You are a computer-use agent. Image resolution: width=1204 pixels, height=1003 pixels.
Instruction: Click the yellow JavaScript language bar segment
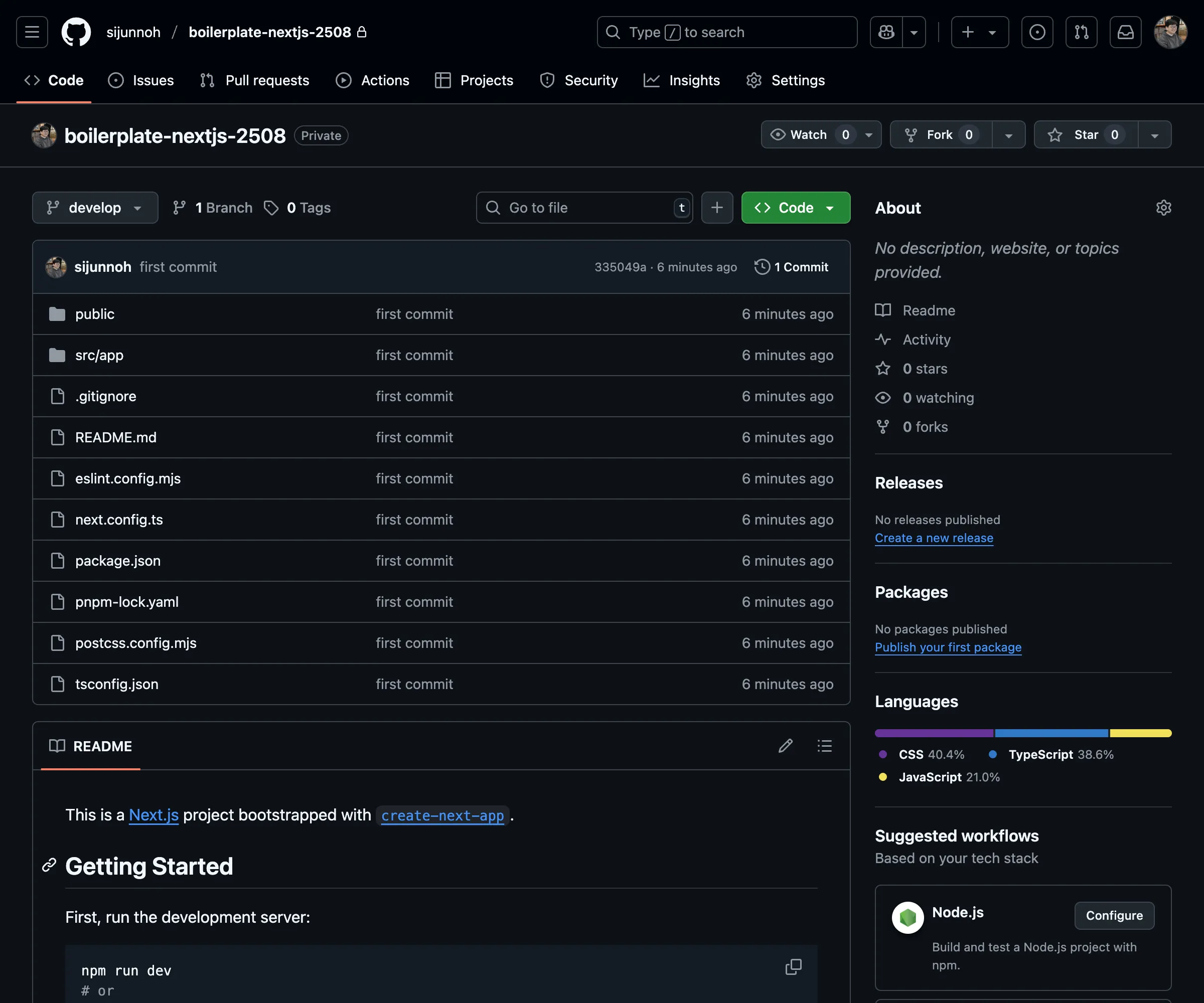point(1141,733)
